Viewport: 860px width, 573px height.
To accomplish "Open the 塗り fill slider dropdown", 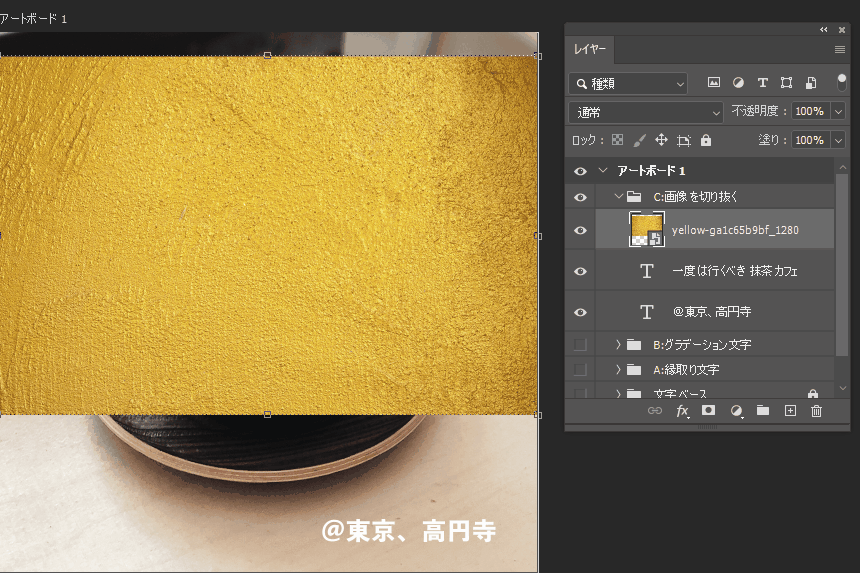I will pos(839,140).
